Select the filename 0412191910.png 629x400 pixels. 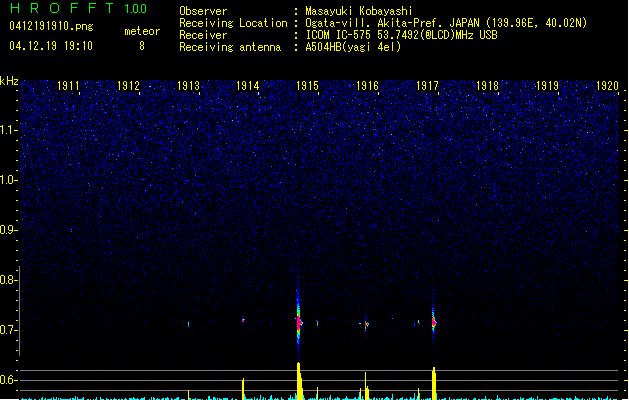pyautogui.click(x=51, y=27)
